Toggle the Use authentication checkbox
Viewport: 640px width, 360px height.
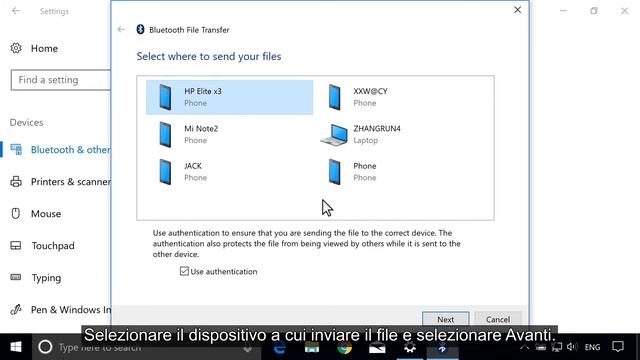pos(184,271)
